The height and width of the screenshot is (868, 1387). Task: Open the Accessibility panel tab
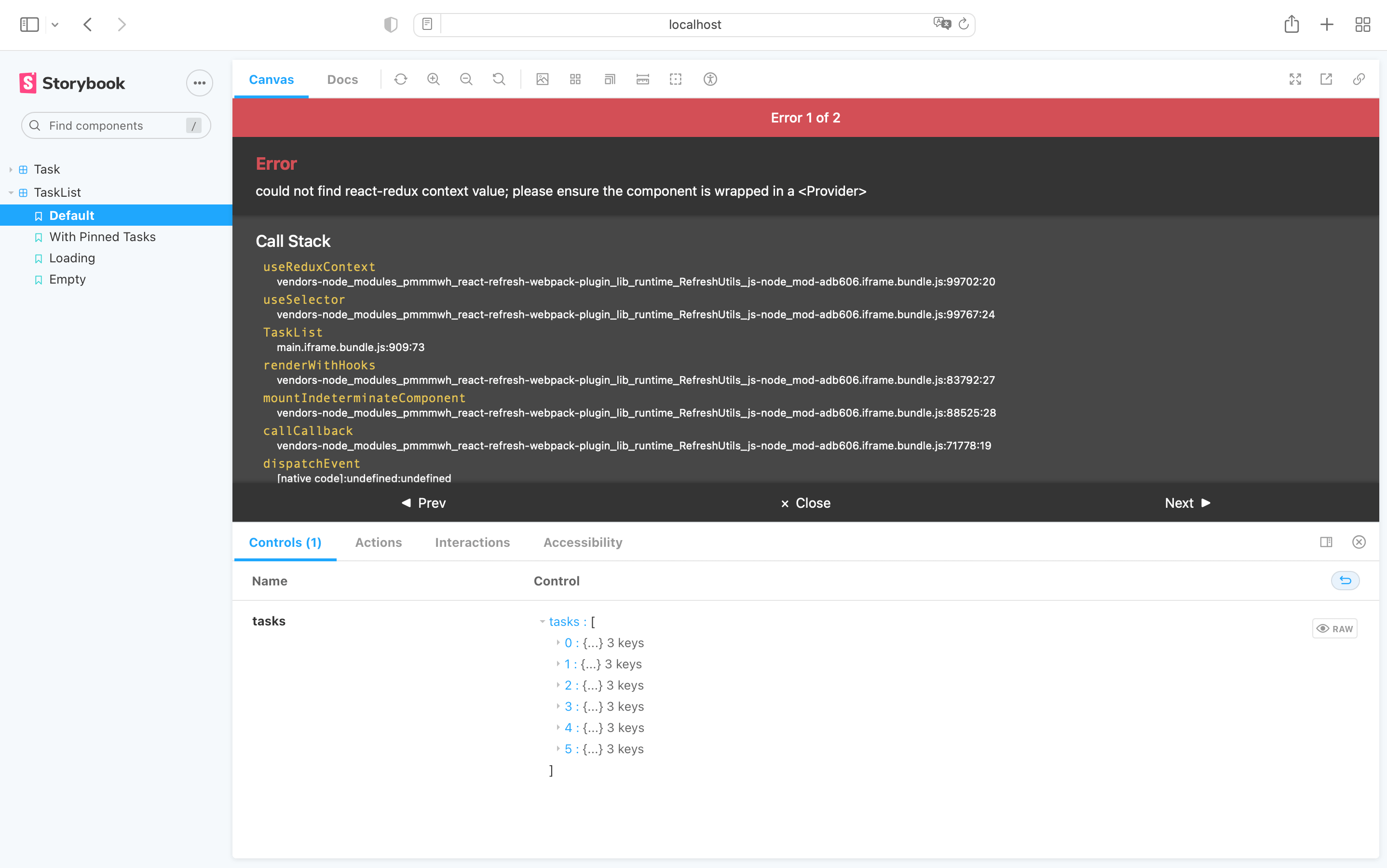click(582, 542)
